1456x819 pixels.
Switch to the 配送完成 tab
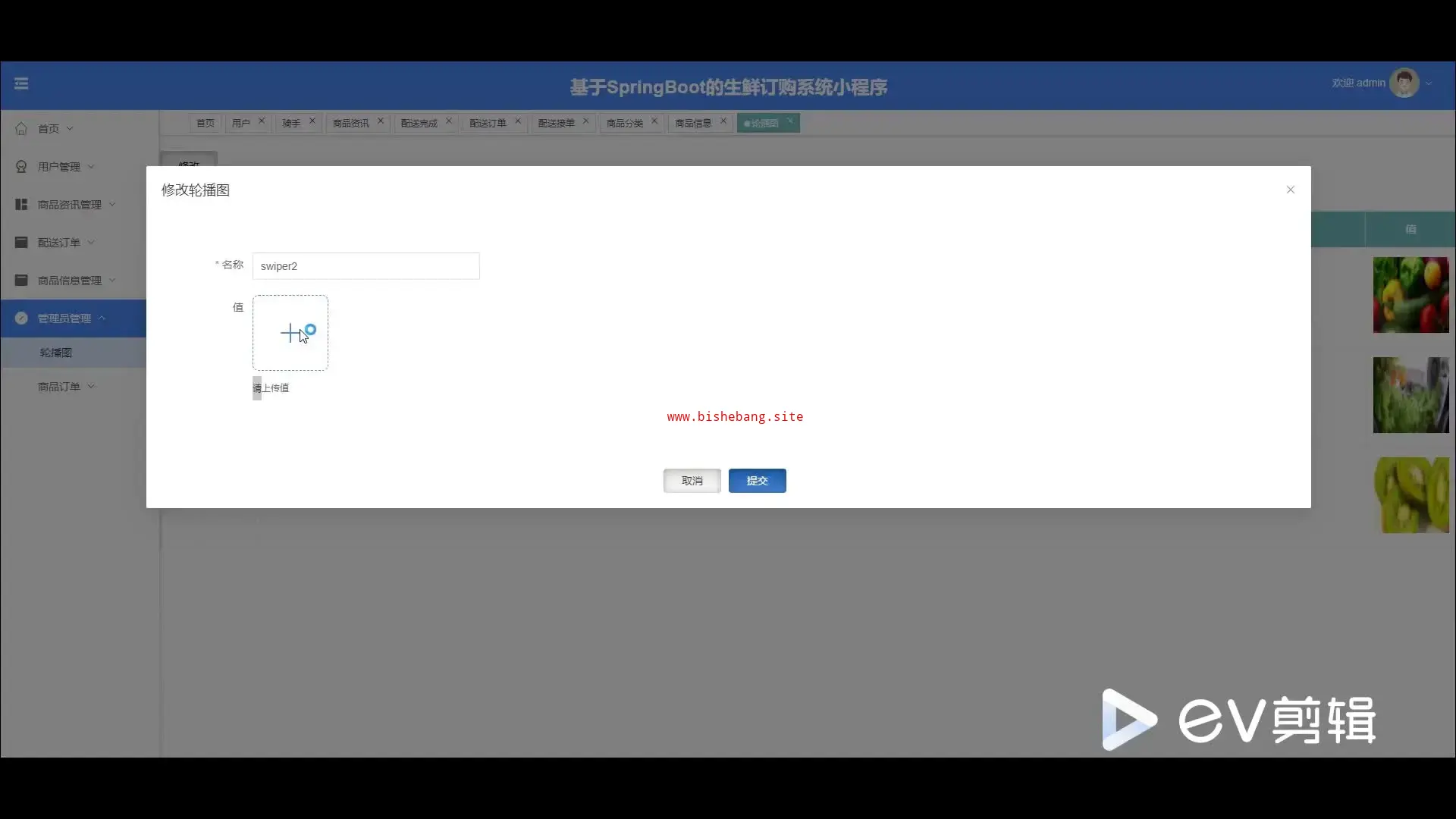(419, 123)
